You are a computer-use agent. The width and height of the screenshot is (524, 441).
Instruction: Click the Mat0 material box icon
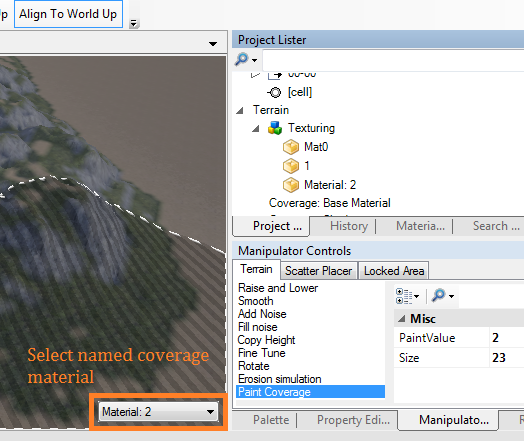tap(291, 147)
